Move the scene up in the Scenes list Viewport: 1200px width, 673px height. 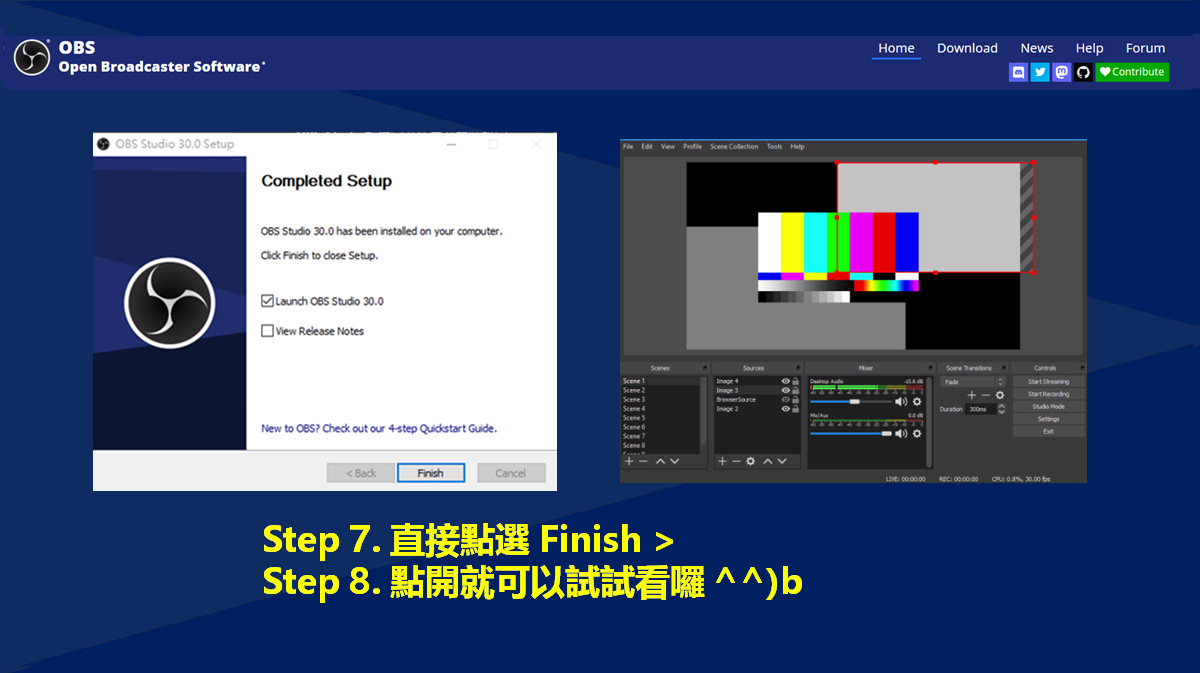(x=659, y=461)
